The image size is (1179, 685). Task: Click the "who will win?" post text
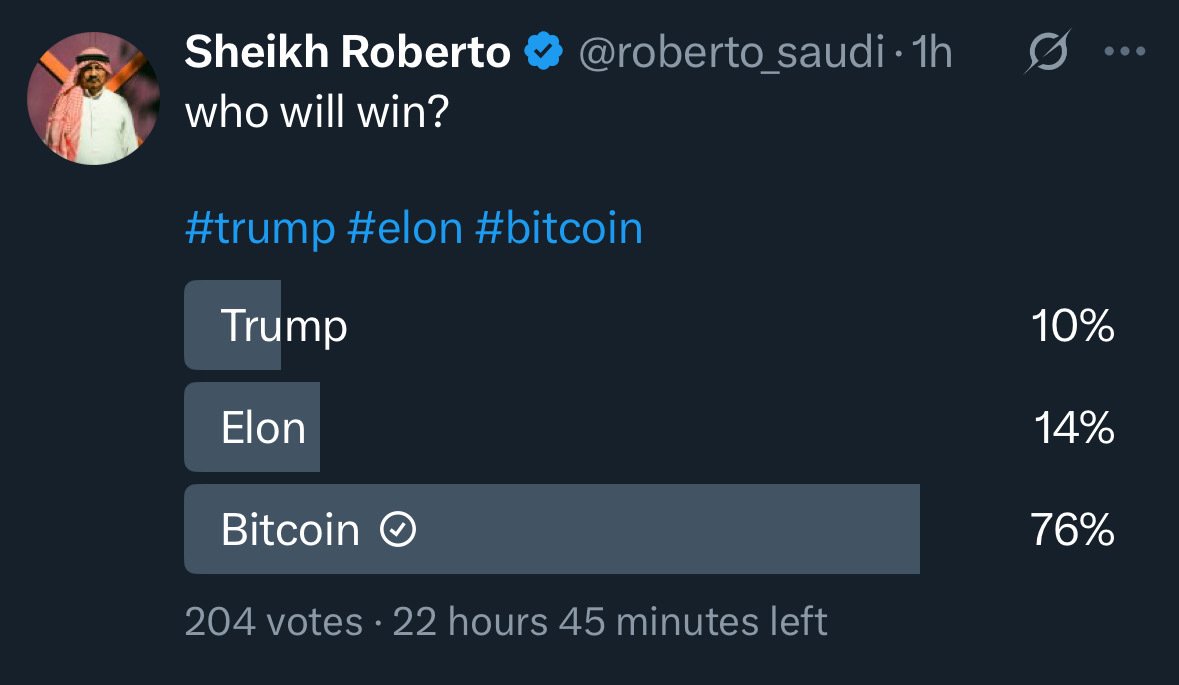pyautogui.click(x=317, y=112)
